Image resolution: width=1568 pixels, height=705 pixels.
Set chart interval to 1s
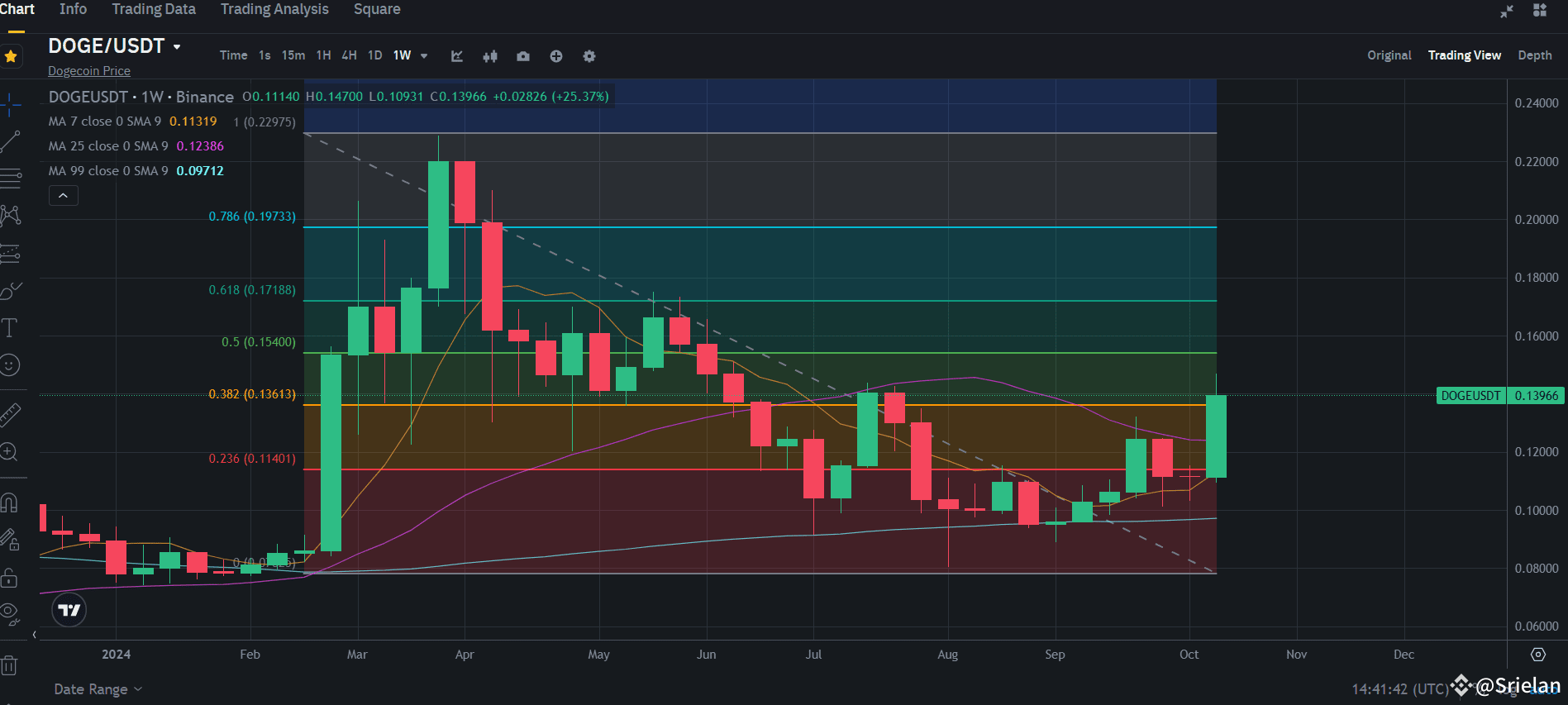(265, 55)
